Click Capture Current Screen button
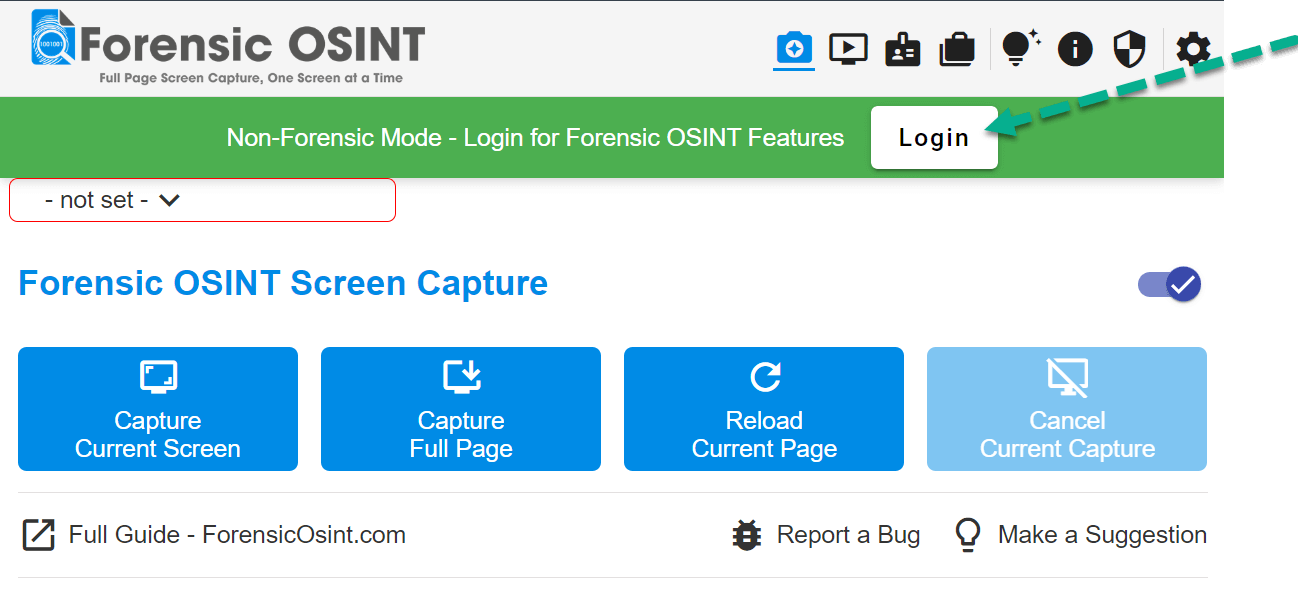1298x590 pixels. (x=158, y=409)
